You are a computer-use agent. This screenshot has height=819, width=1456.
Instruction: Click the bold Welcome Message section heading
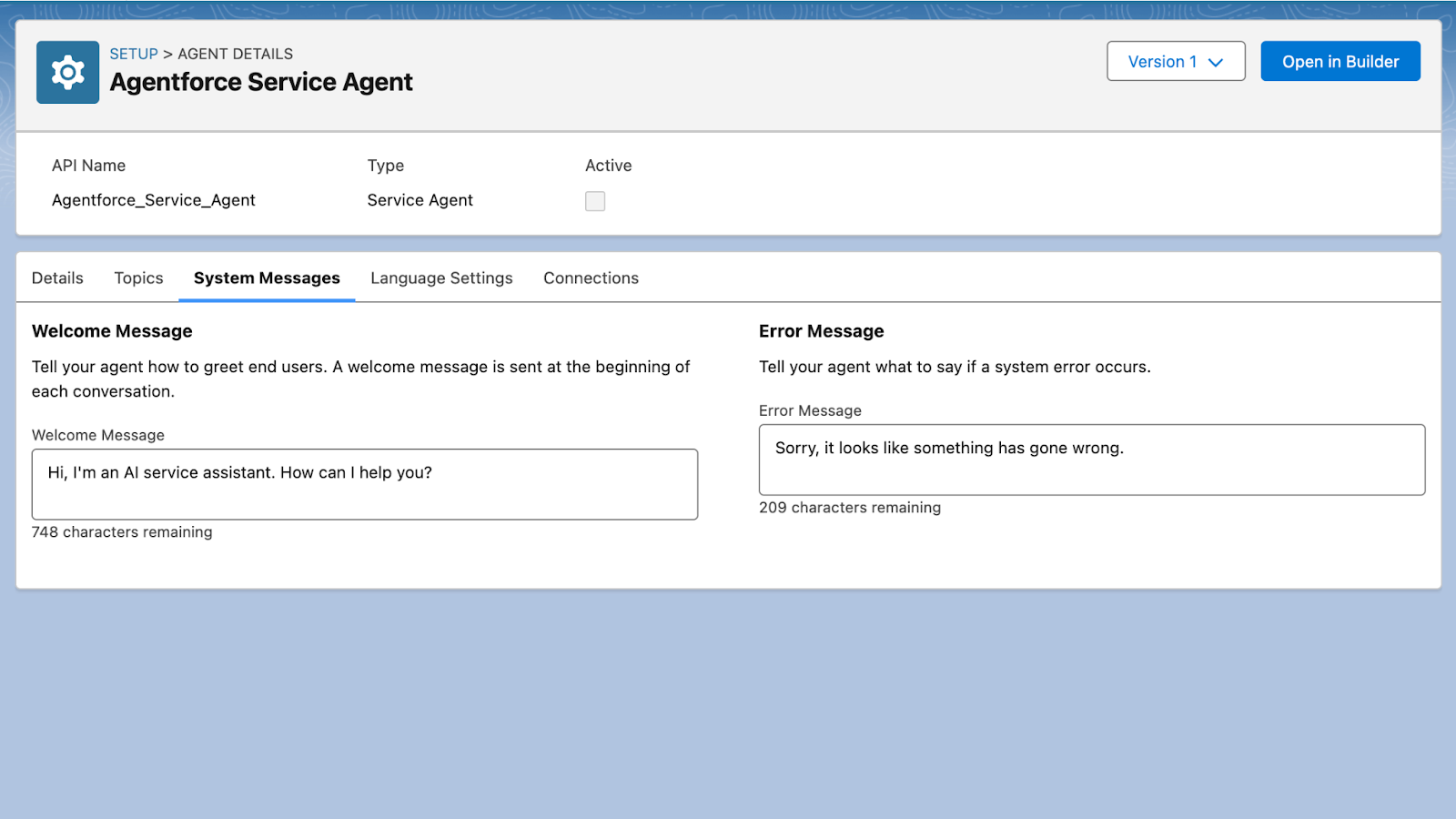tap(112, 331)
